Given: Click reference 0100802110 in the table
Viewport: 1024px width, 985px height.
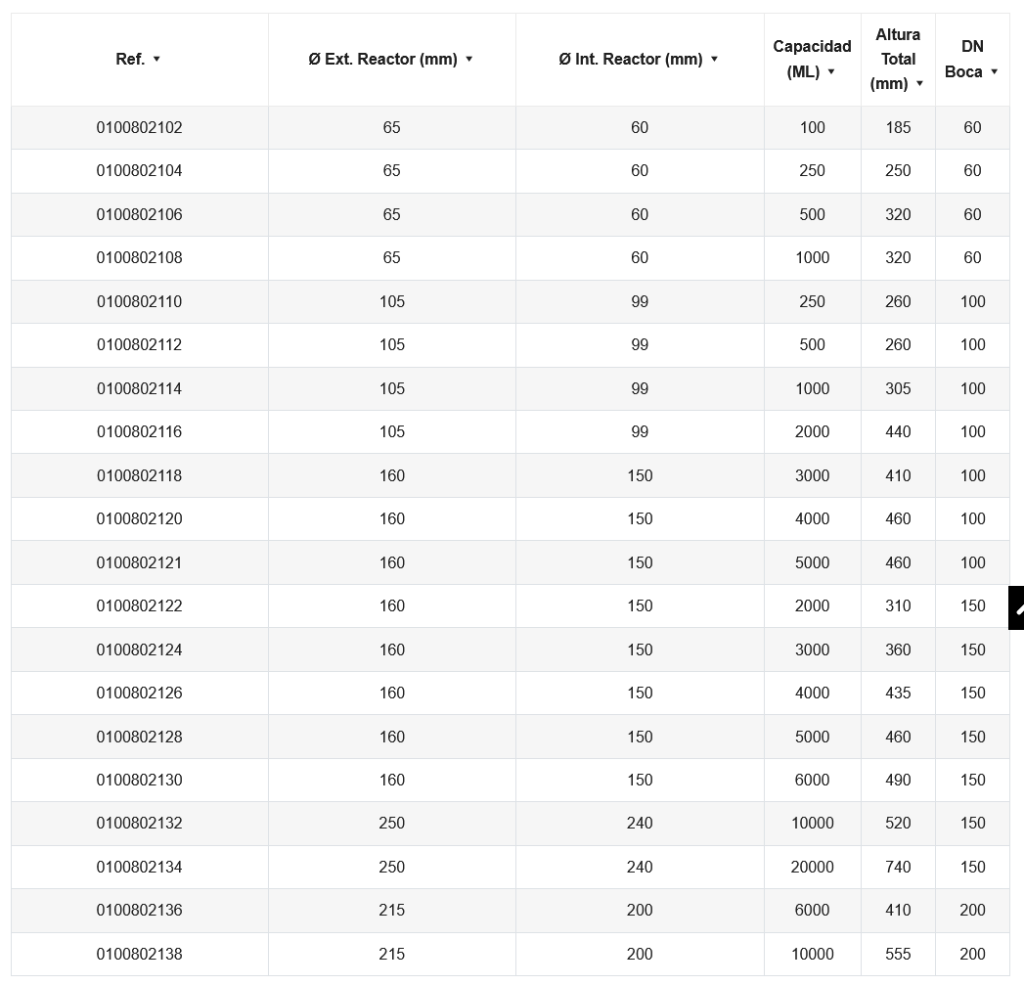Looking at the screenshot, I should coord(139,302).
